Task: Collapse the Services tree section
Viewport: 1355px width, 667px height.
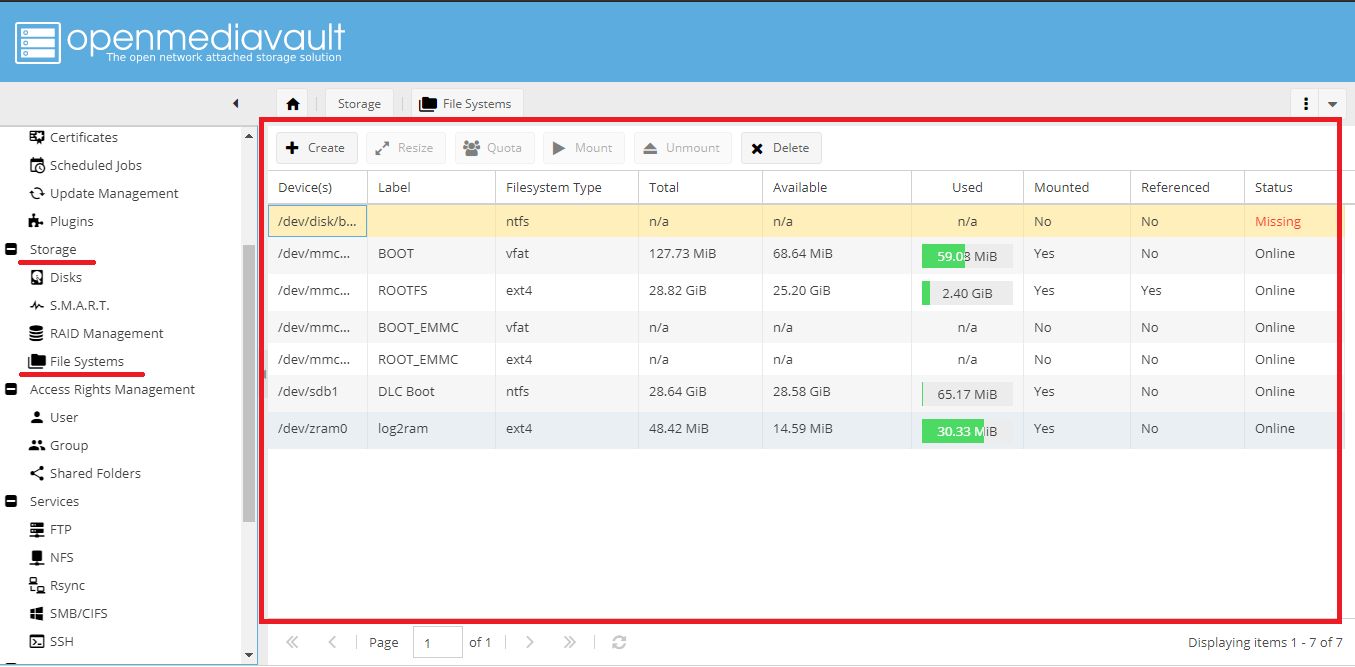Action: click(11, 501)
